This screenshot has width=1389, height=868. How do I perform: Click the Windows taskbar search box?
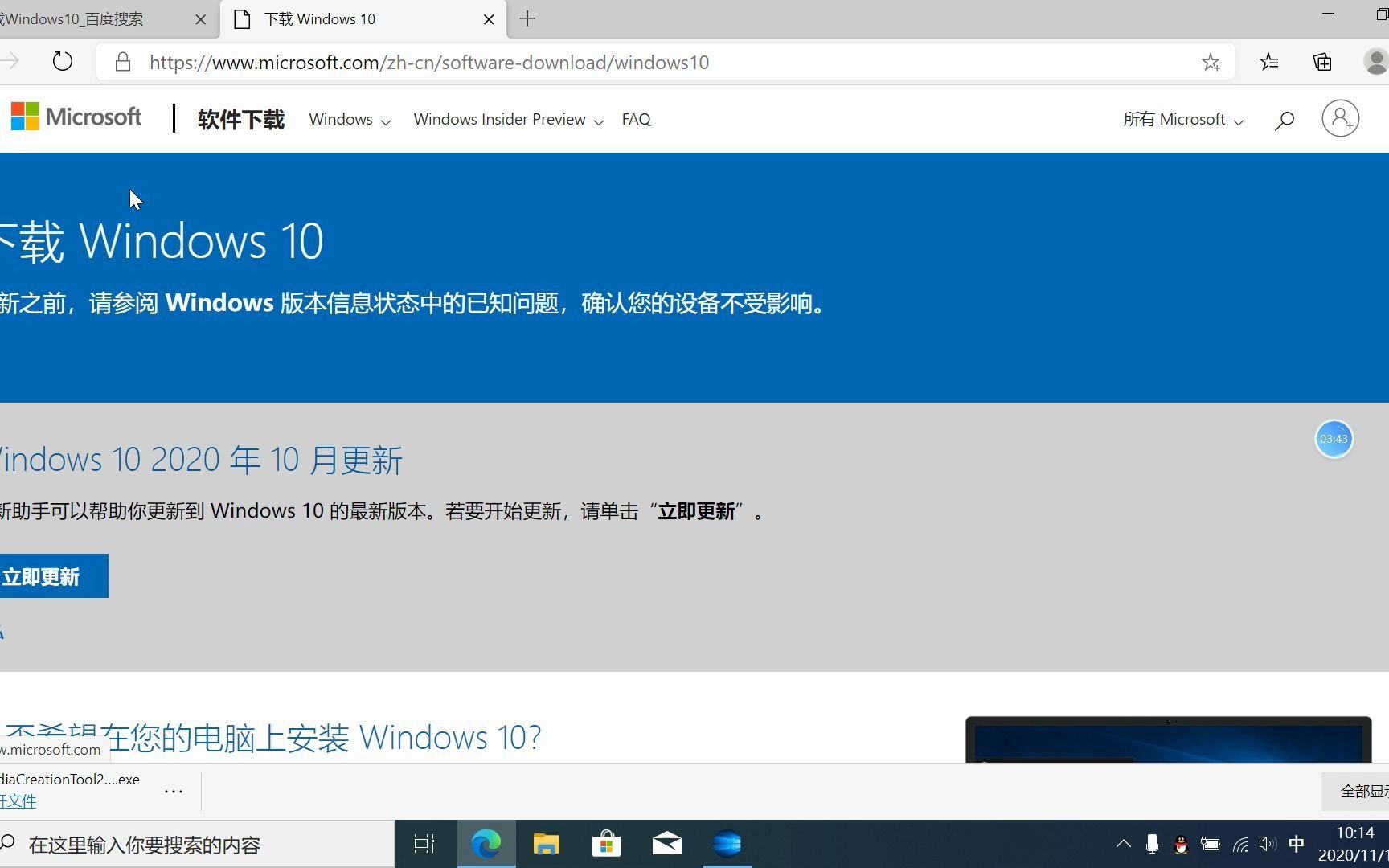coord(197,844)
